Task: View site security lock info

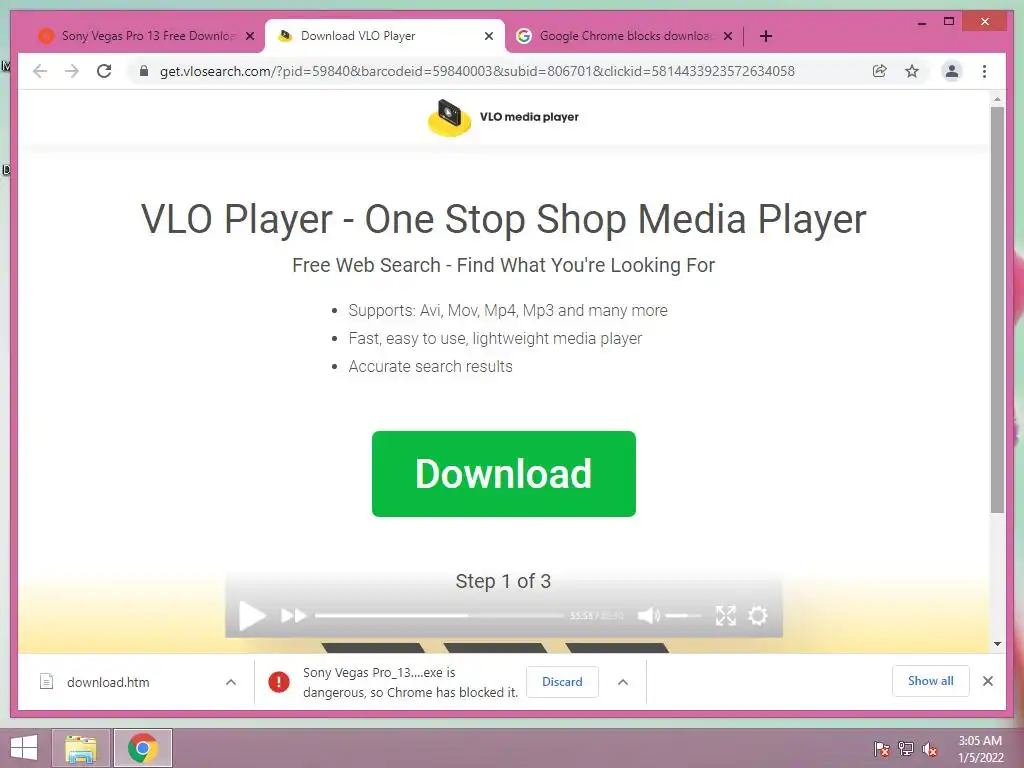Action: [144, 71]
